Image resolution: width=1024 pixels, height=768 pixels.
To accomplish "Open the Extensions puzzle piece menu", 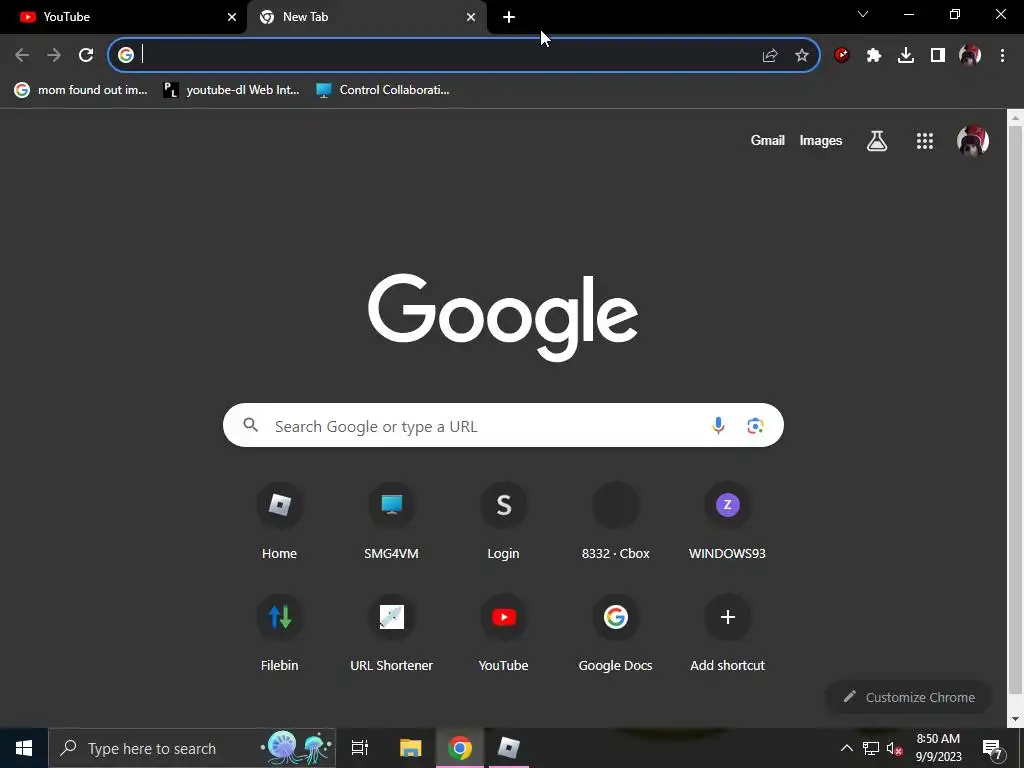I will click(x=874, y=56).
